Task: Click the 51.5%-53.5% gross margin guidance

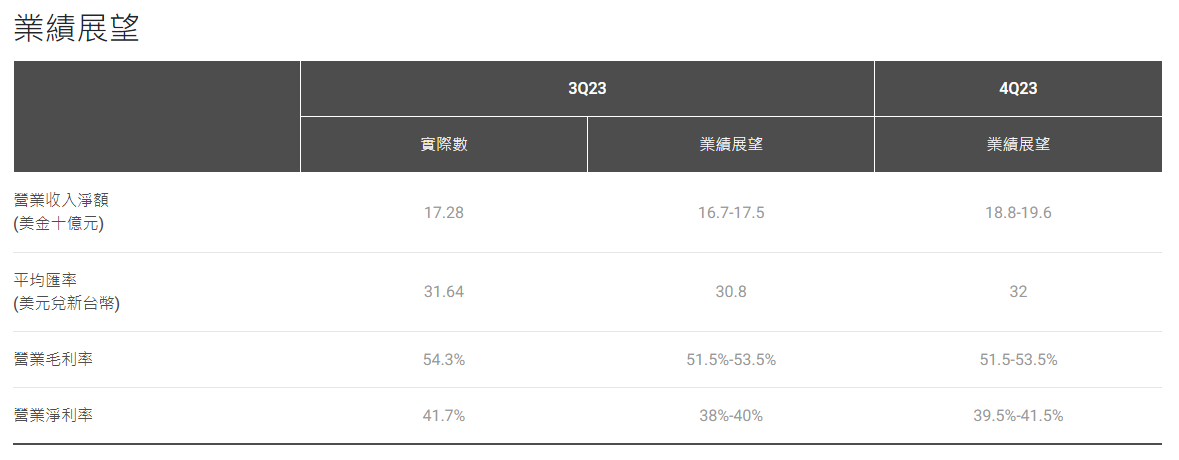Action: click(x=731, y=360)
